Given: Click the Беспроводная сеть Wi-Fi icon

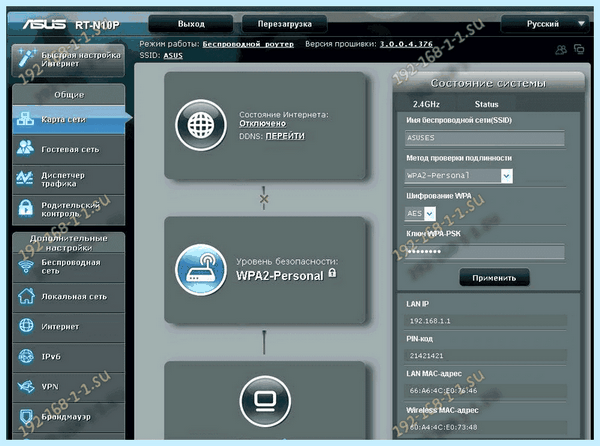Looking at the screenshot, I should pos(26,266).
